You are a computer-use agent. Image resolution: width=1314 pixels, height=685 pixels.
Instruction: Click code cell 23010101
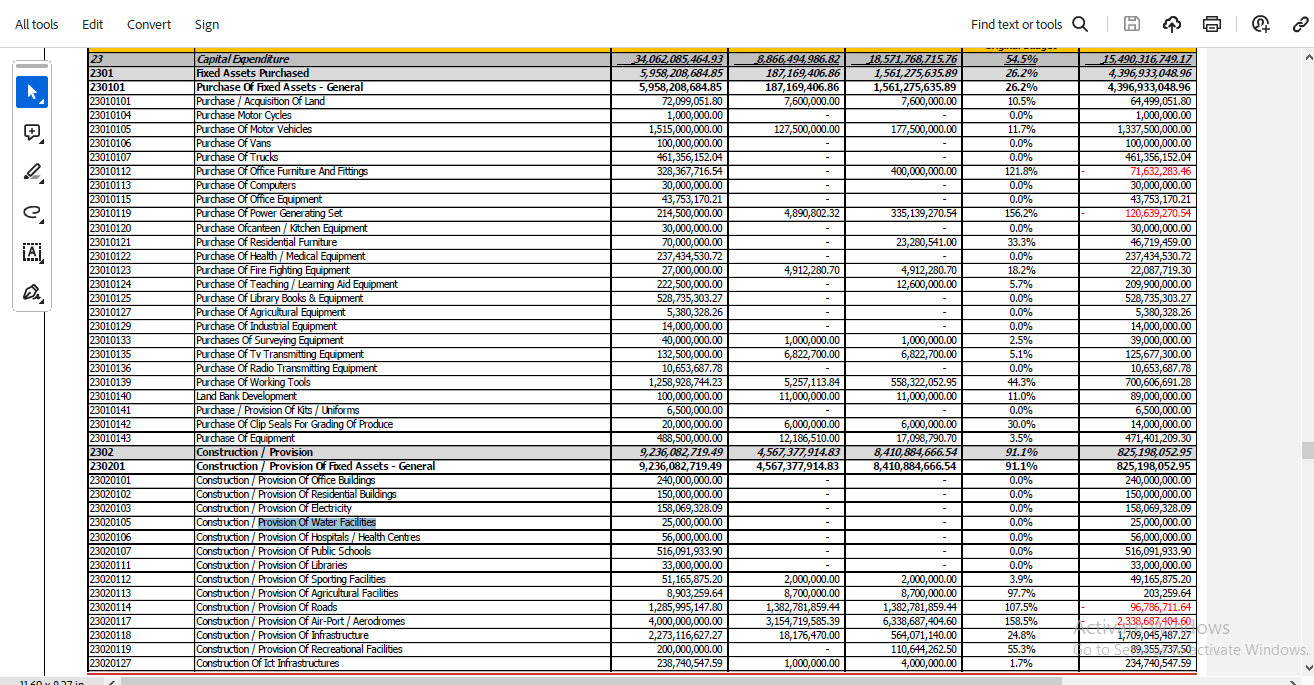(x=110, y=101)
